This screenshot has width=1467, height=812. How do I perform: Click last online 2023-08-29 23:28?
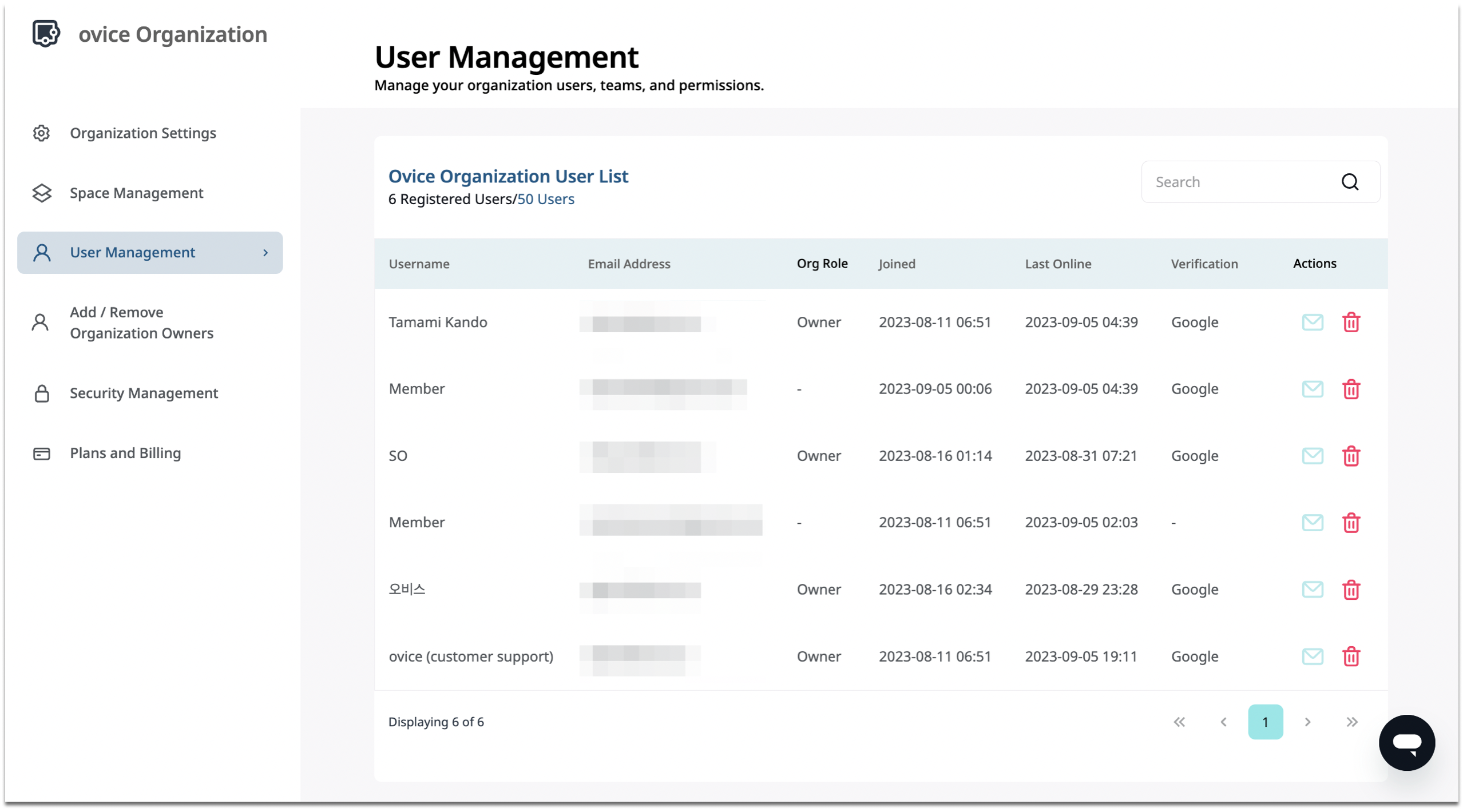1081,590
